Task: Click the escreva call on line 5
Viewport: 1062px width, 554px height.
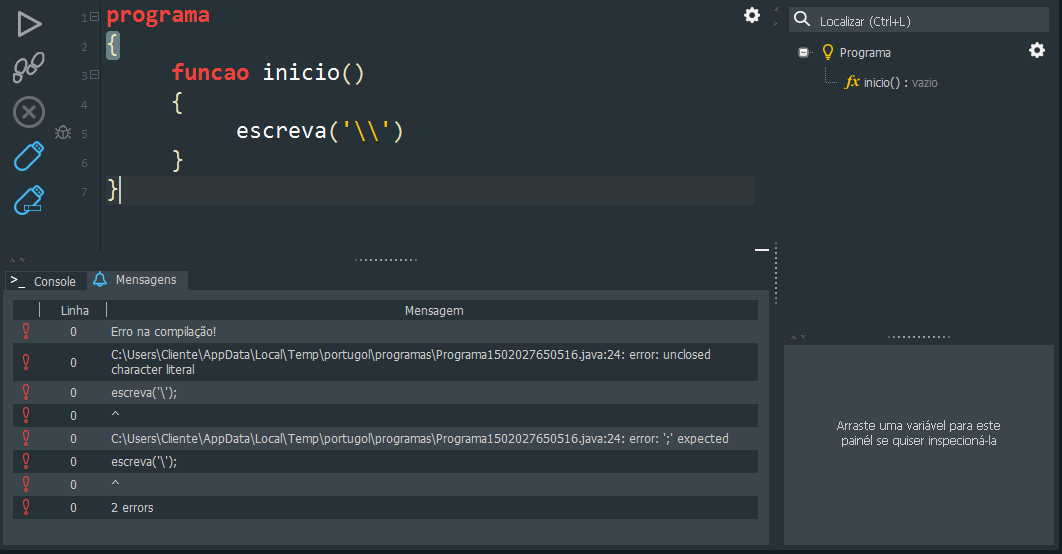Action: 320,130
